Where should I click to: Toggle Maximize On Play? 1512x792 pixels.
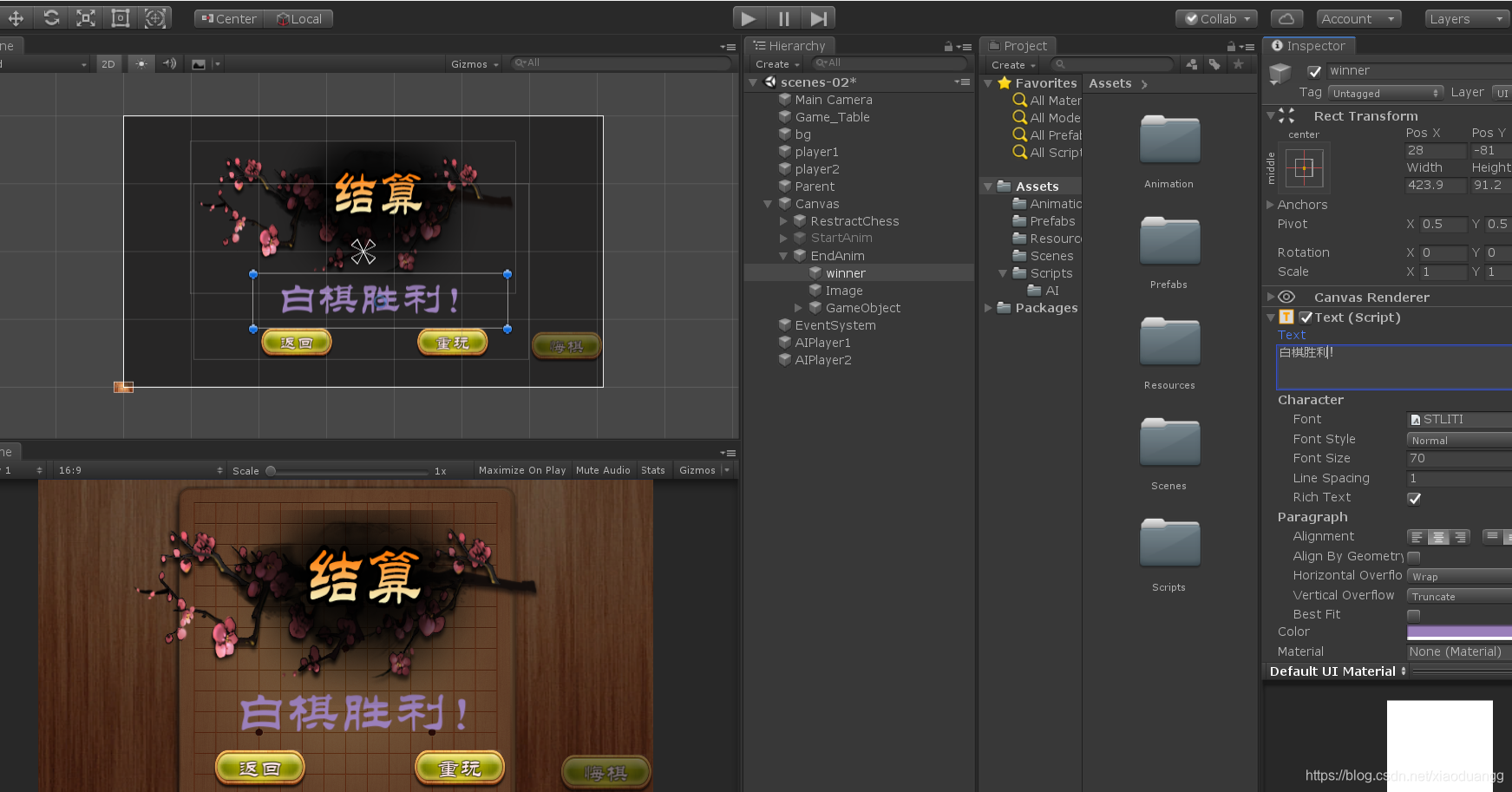(522, 470)
